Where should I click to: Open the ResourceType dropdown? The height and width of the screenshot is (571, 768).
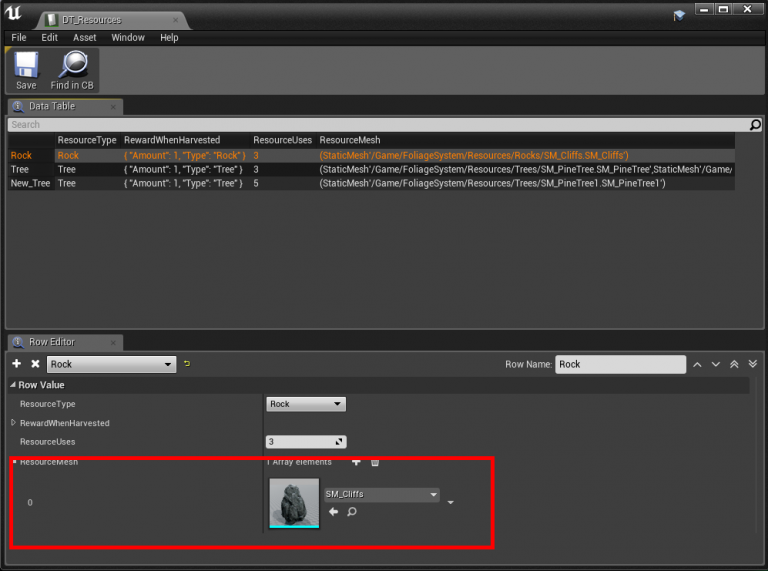point(305,404)
